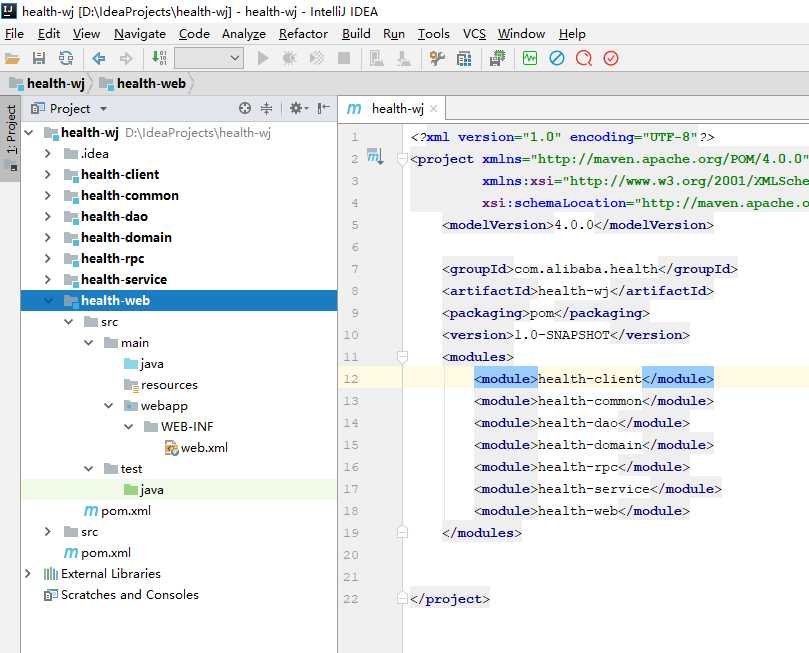Image resolution: width=809 pixels, height=653 pixels.
Task: Expand the health-dao module
Action: (x=47, y=217)
